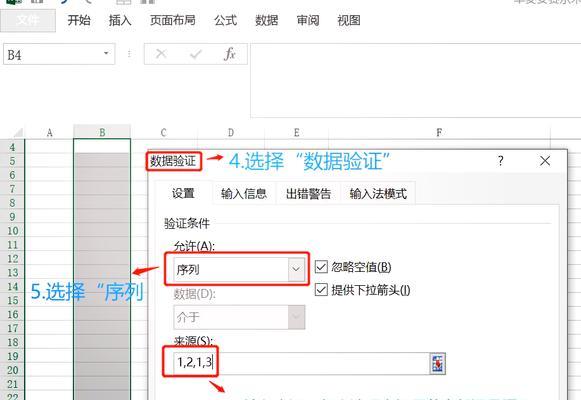The width and height of the screenshot is (581, 400).
Task: Click cell B4
Action: click(x=102, y=146)
